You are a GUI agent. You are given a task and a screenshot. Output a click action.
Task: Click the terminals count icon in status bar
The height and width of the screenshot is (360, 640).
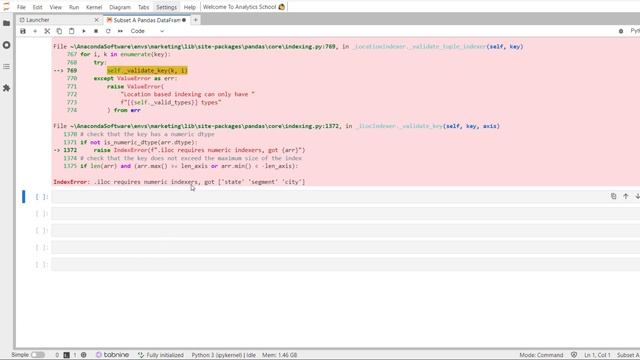67,355
